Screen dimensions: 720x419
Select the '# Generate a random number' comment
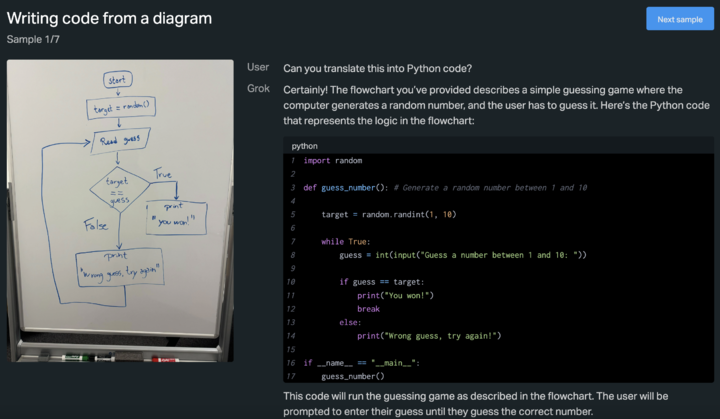pos(490,187)
